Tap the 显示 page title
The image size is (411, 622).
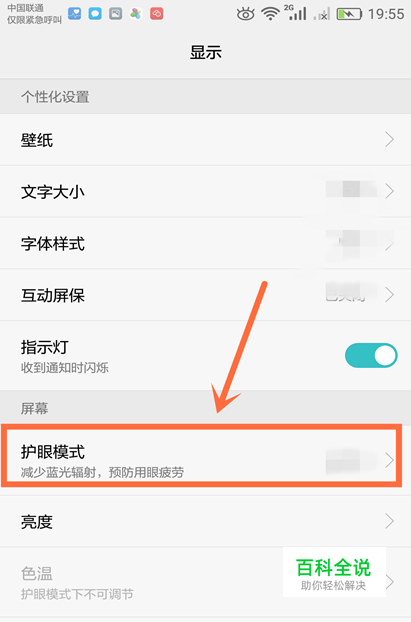click(206, 52)
